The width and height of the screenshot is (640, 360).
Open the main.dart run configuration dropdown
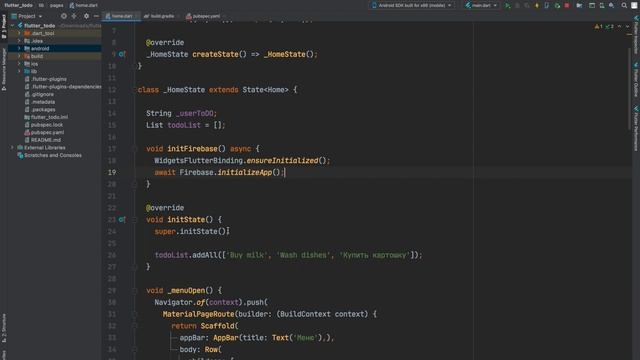482,6
